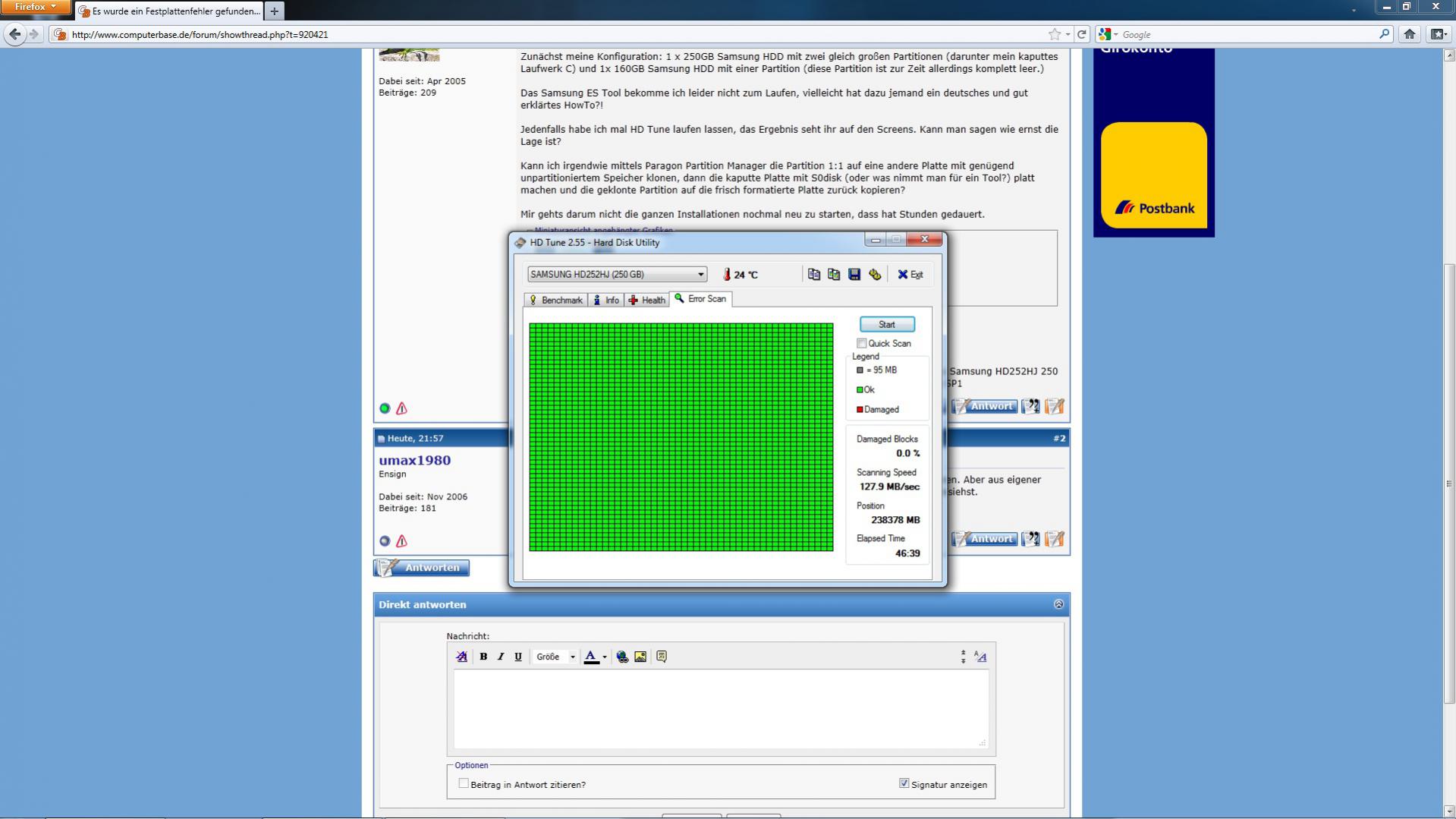This screenshot has height=819, width=1456.
Task: Toggle italic formatting
Action: (x=501, y=657)
